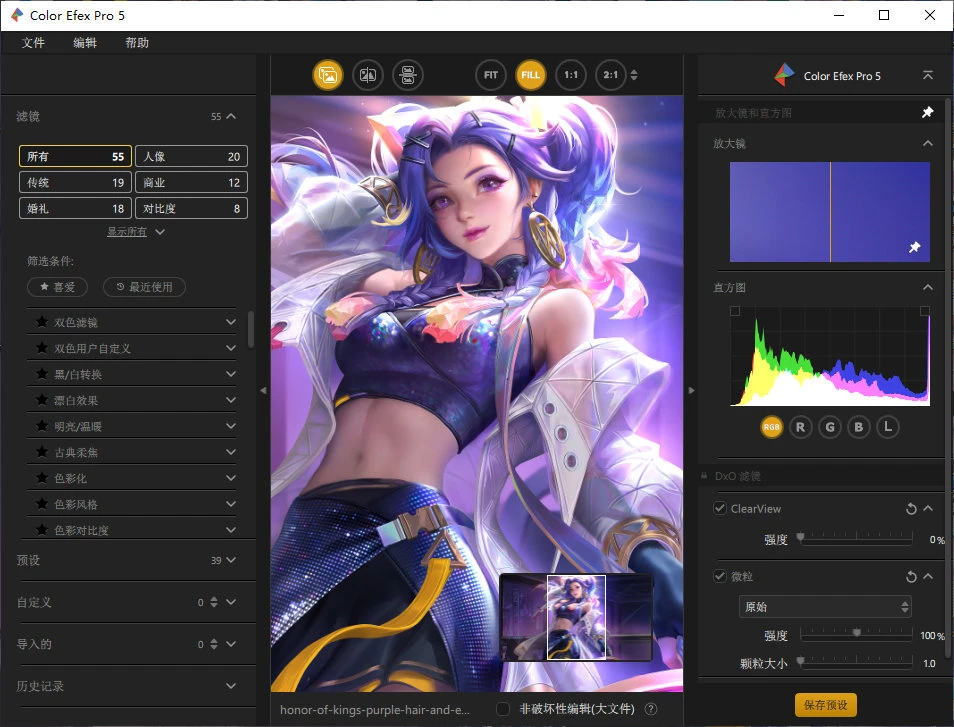Enable 非破坏性编辑(大文件) at the bottom
The image size is (954, 727).
502,708
